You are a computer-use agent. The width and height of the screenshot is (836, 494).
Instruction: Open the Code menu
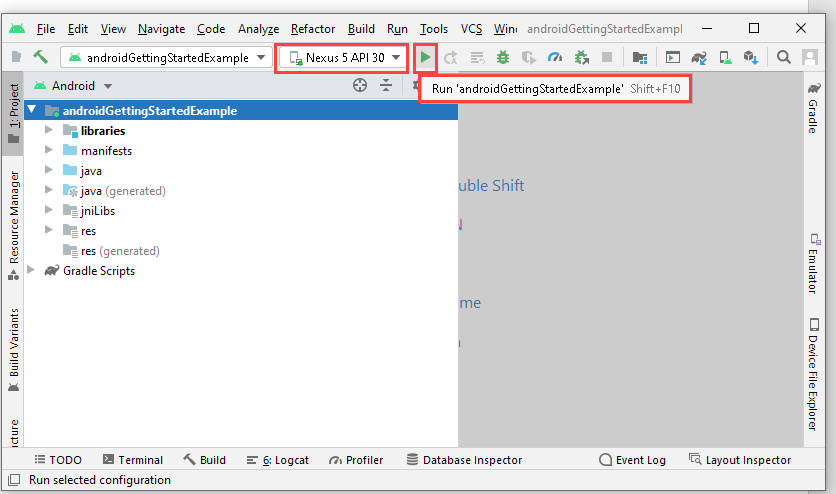(211, 29)
